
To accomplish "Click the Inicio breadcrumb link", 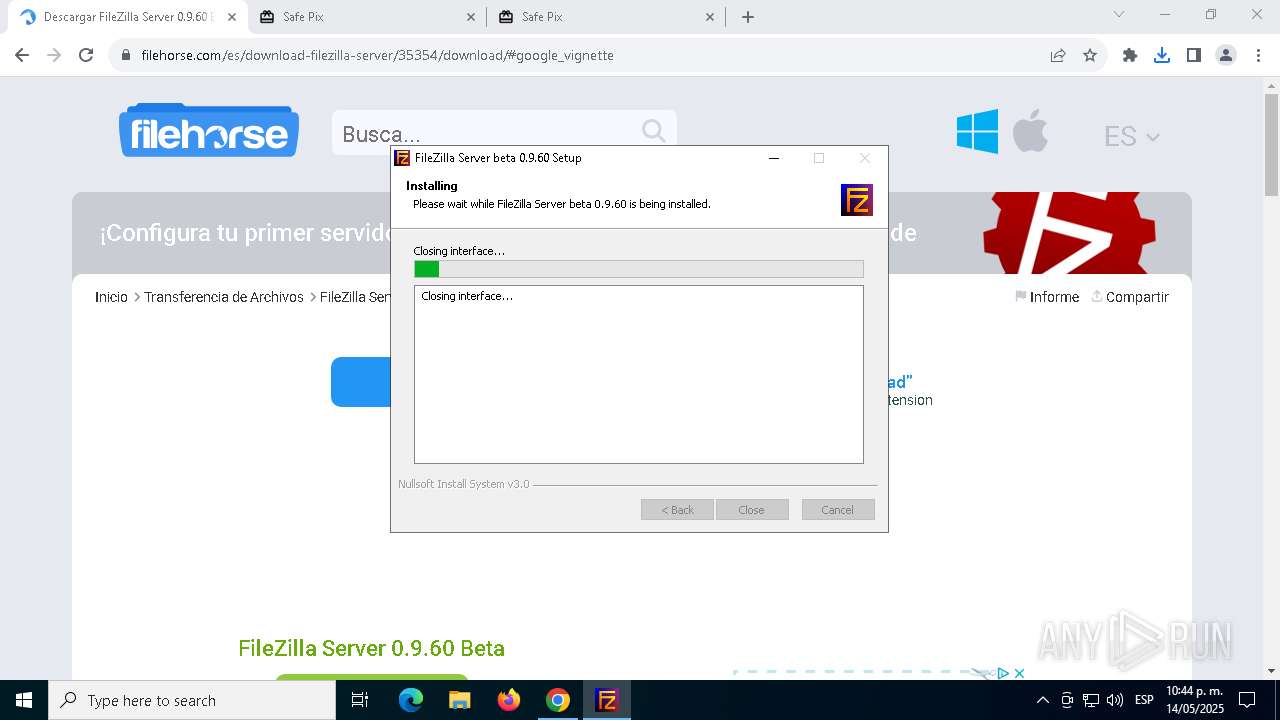I will 111,297.
